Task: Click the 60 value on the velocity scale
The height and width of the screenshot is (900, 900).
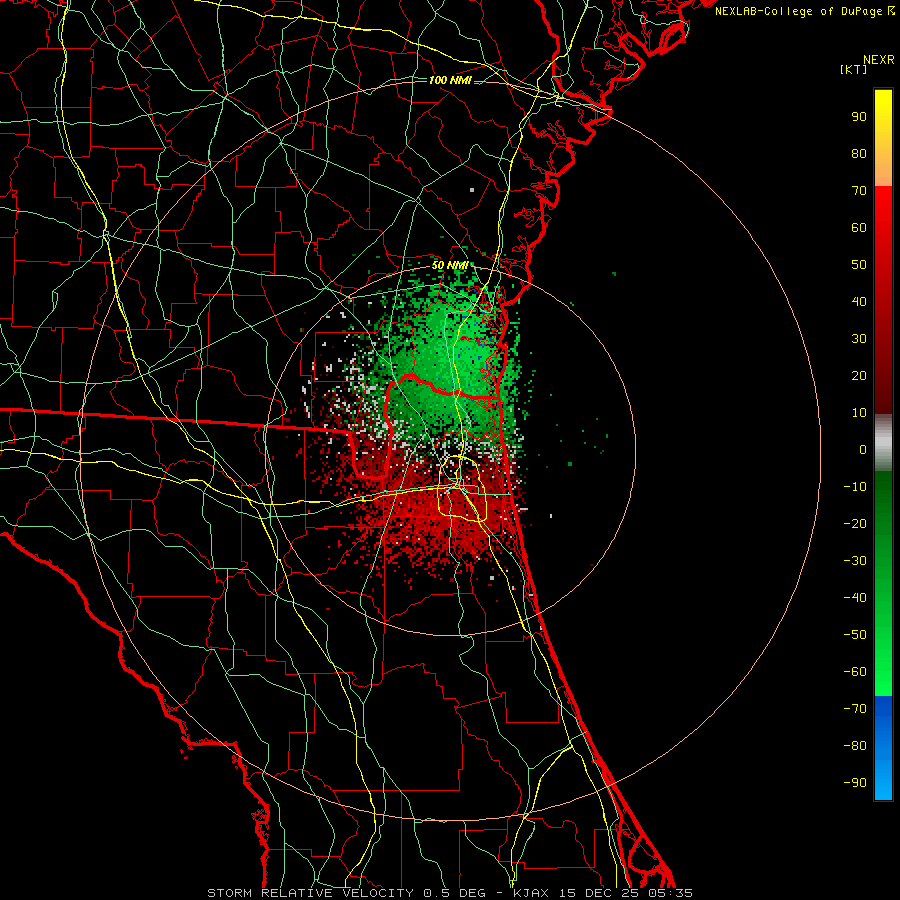Action: (859, 227)
